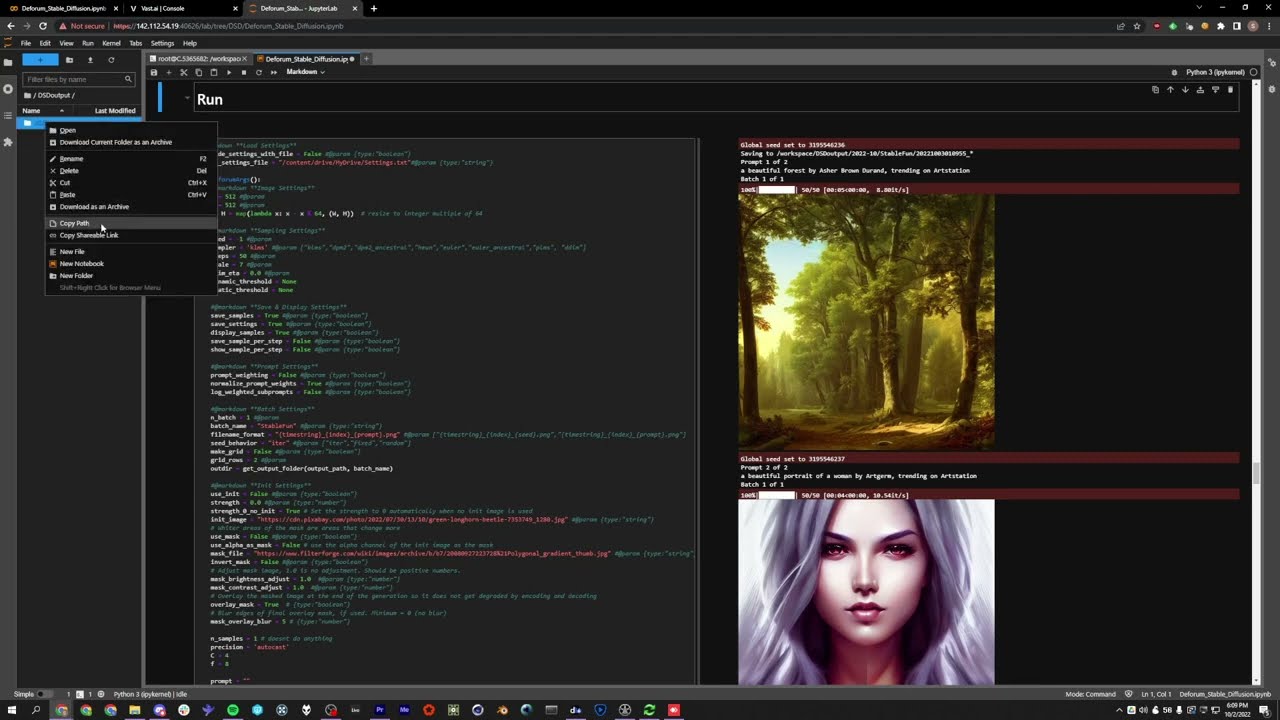
Task: Open the debugger bug icon in toolbar
Action: [x=1174, y=72]
